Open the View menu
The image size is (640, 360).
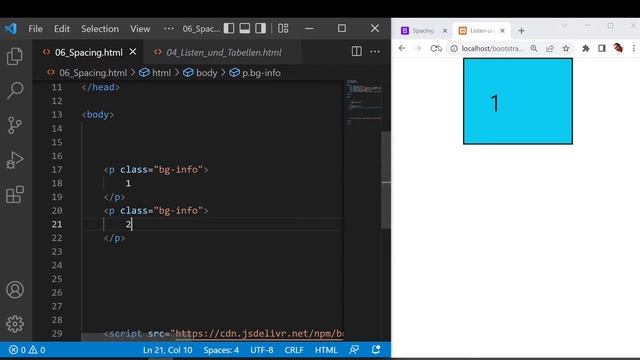click(140, 29)
